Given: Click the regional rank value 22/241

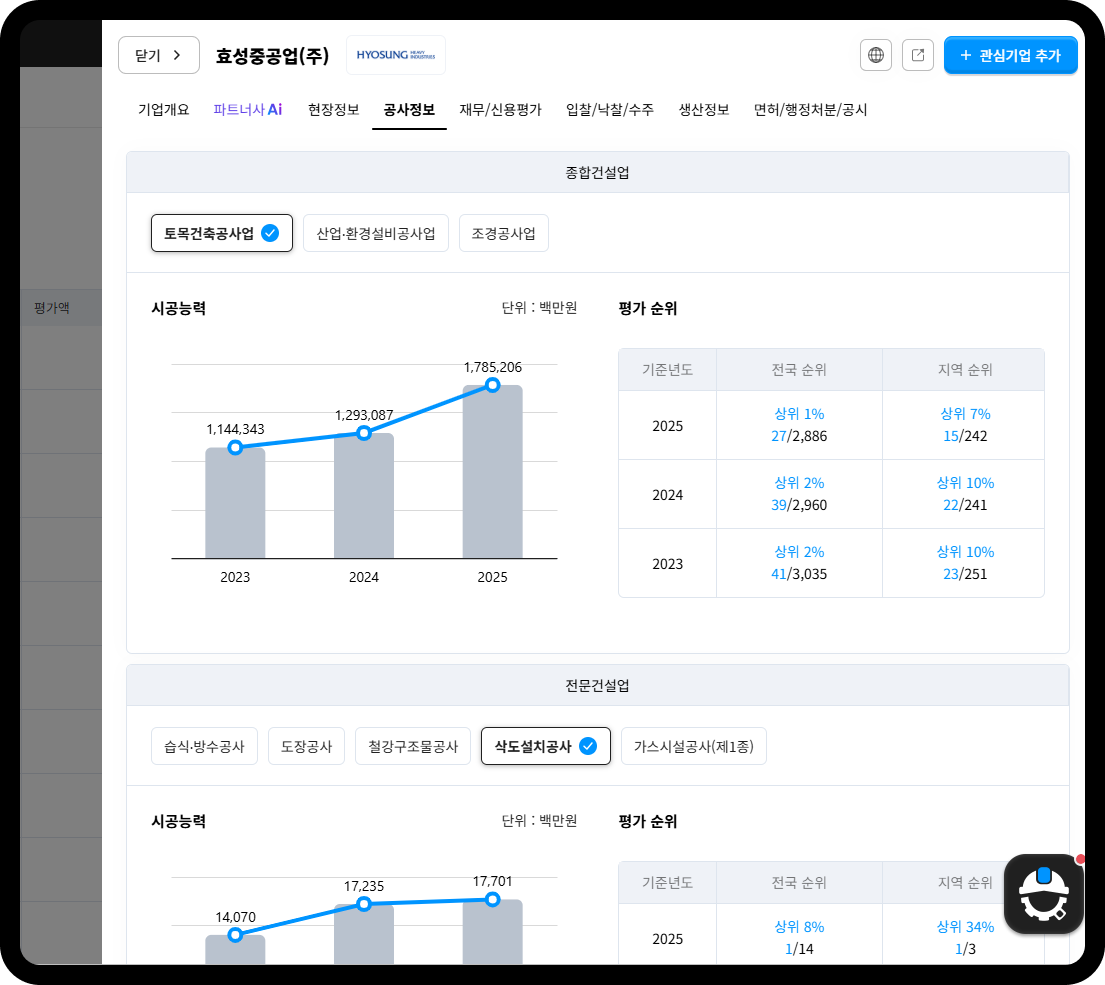Looking at the screenshot, I should (965, 505).
